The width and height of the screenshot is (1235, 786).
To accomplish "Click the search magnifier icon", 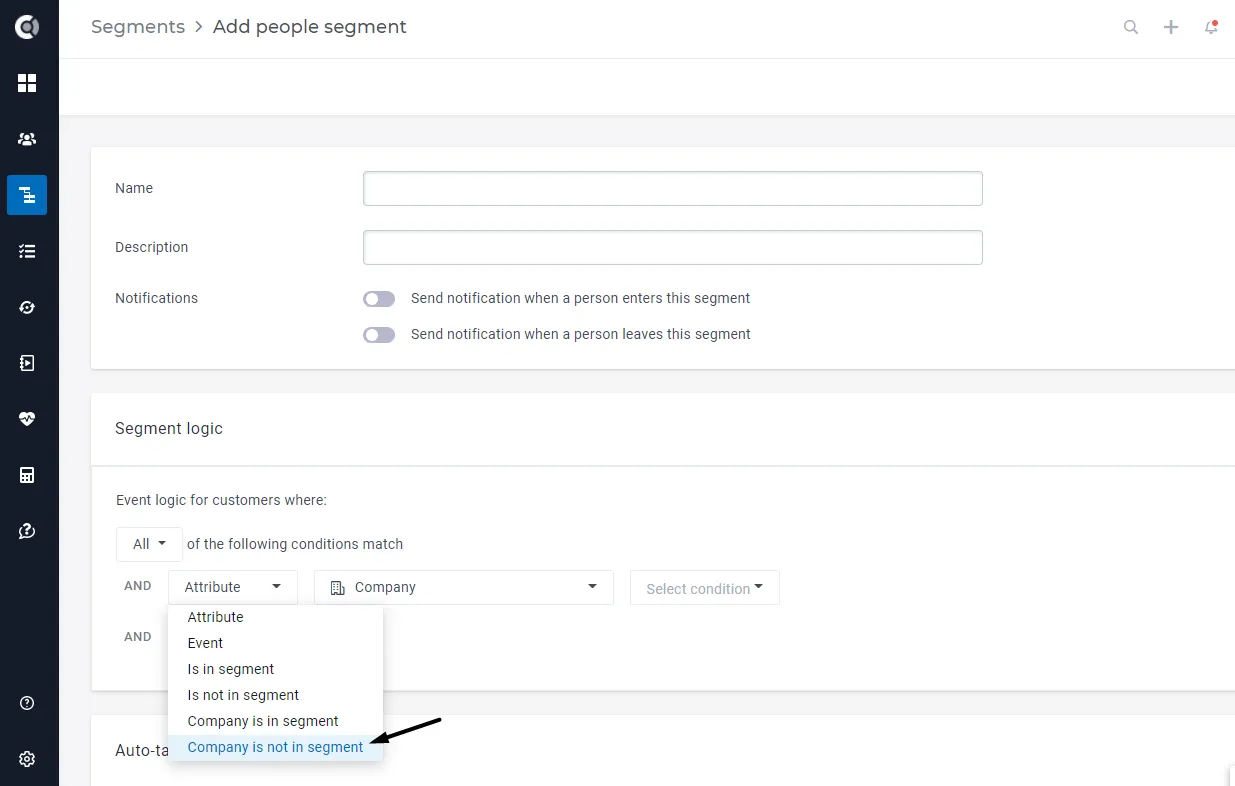I will tap(1131, 27).
